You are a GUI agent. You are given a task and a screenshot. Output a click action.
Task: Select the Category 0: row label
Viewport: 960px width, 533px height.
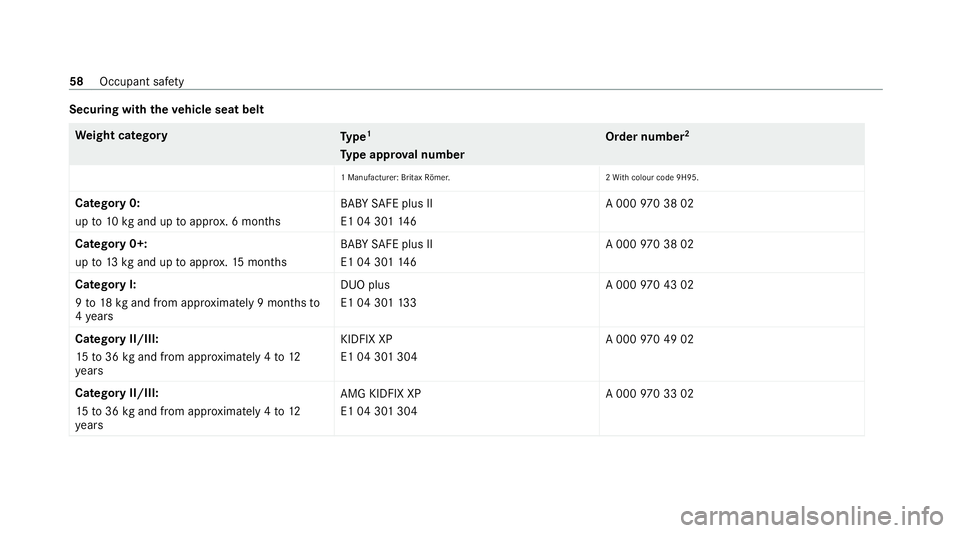coord(107,203)
